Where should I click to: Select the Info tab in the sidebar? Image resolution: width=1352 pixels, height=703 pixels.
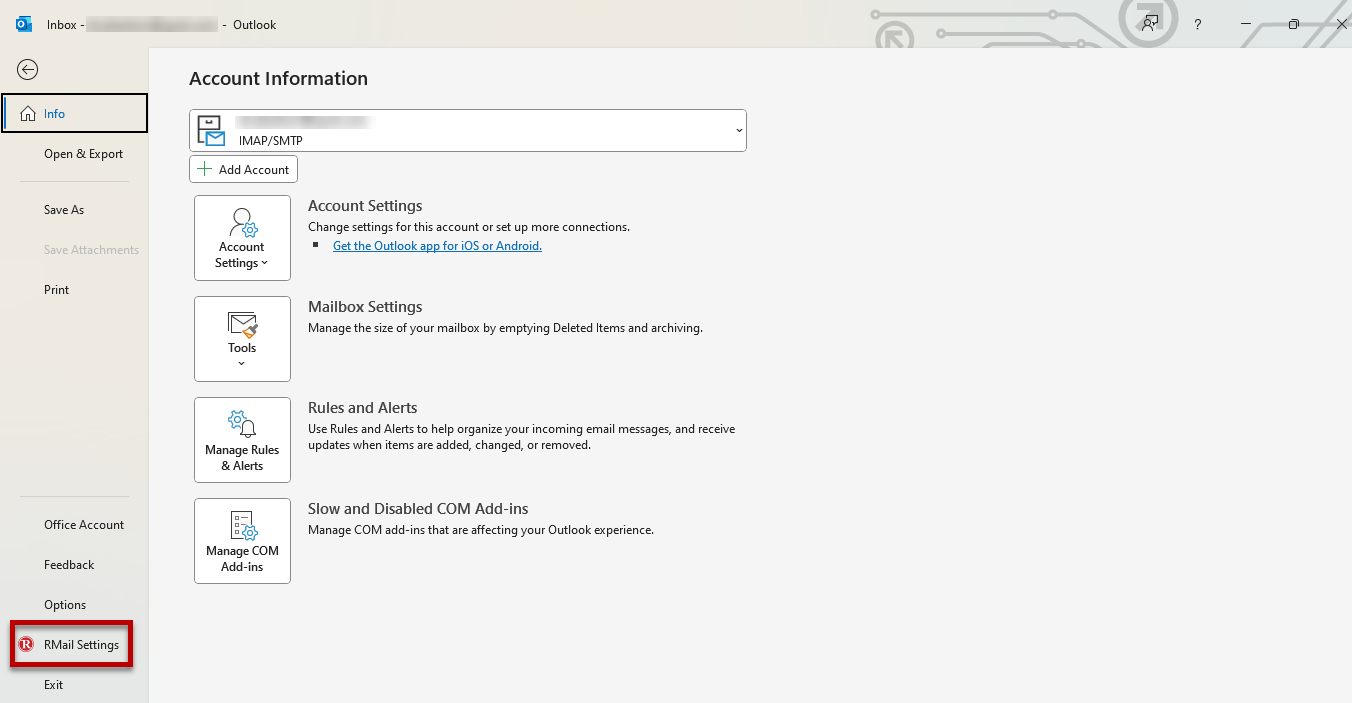click(x=75, y=114)
